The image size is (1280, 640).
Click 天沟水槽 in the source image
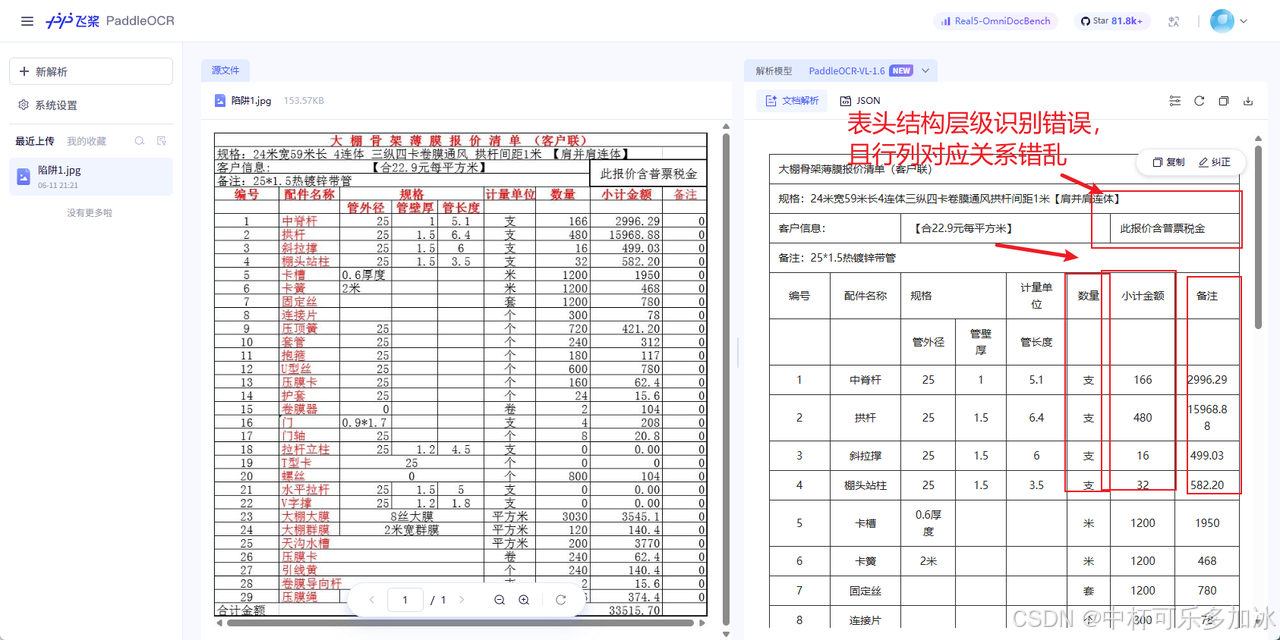305,543
